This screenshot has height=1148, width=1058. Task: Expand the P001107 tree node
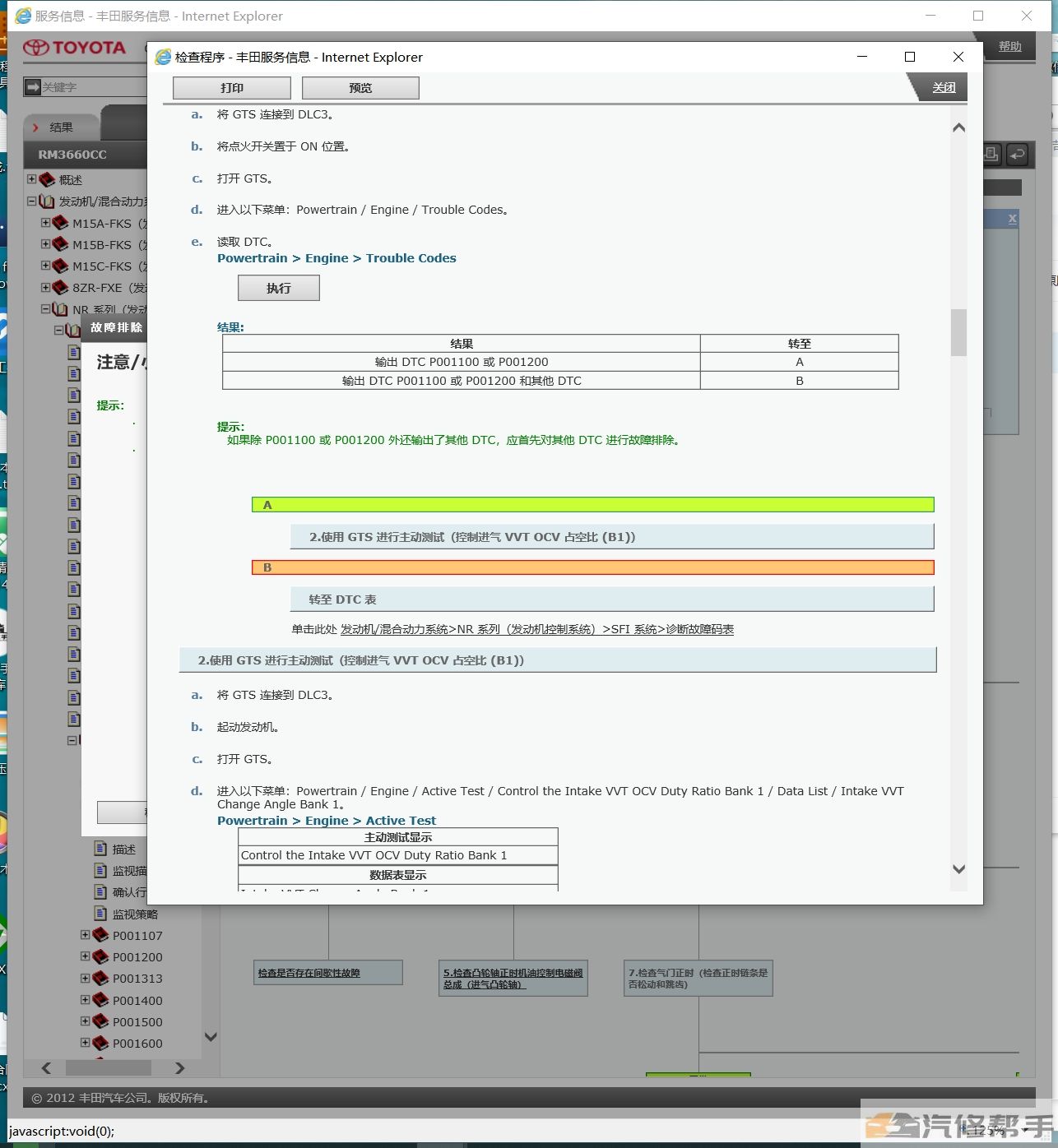(85, 935)
